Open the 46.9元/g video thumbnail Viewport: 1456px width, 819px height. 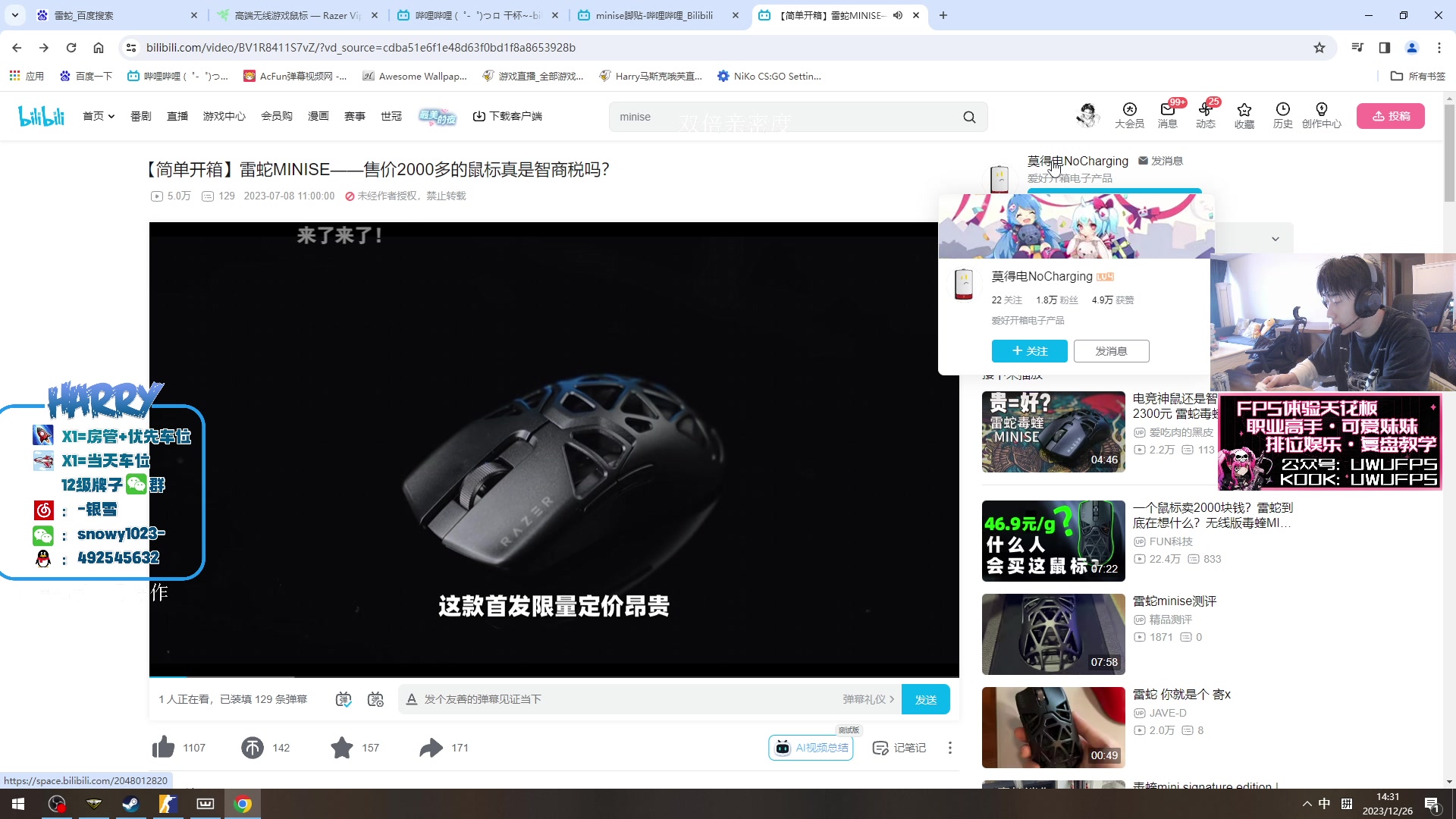pyautogui.click(x=1053, y=541)
